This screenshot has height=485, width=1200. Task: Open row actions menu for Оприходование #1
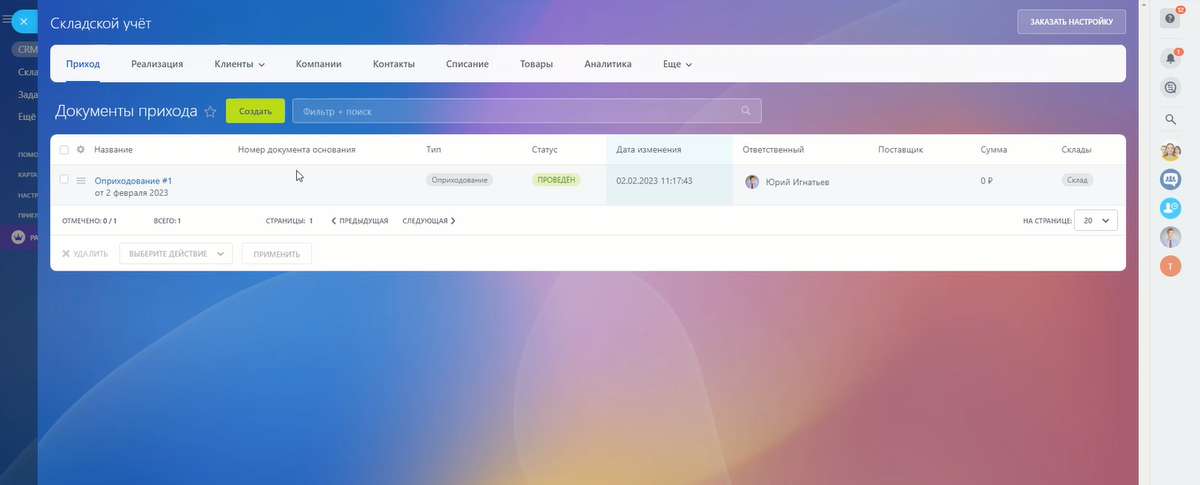click(81, 180)
